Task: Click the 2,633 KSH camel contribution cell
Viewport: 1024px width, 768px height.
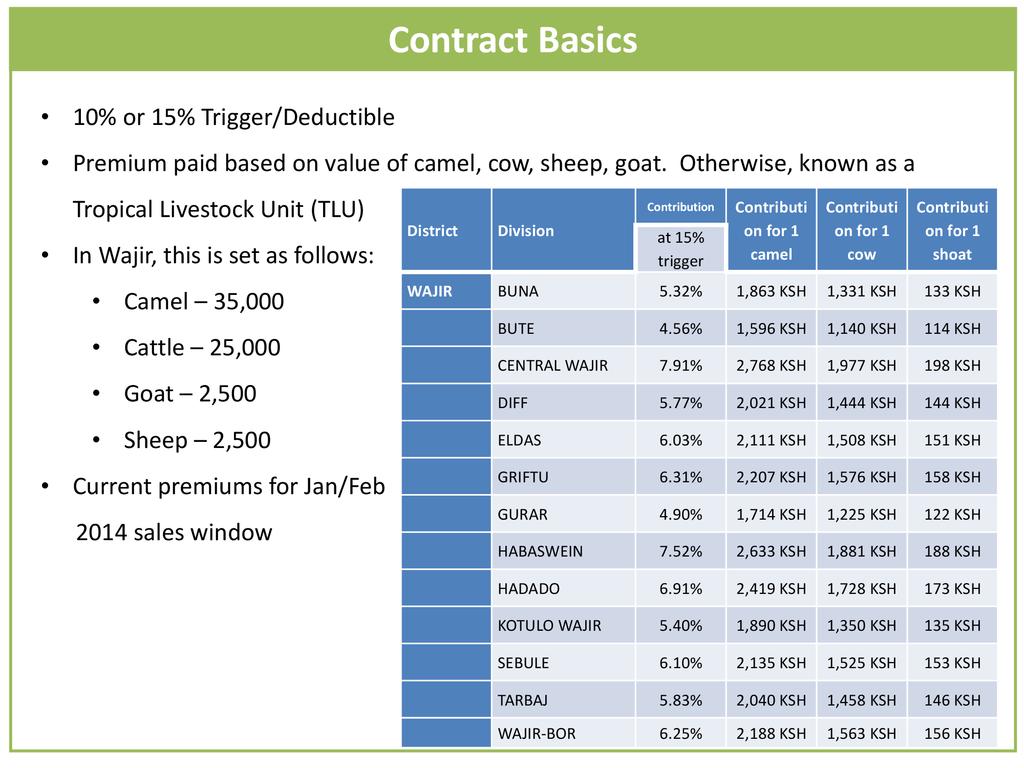Action: (770, 551)
